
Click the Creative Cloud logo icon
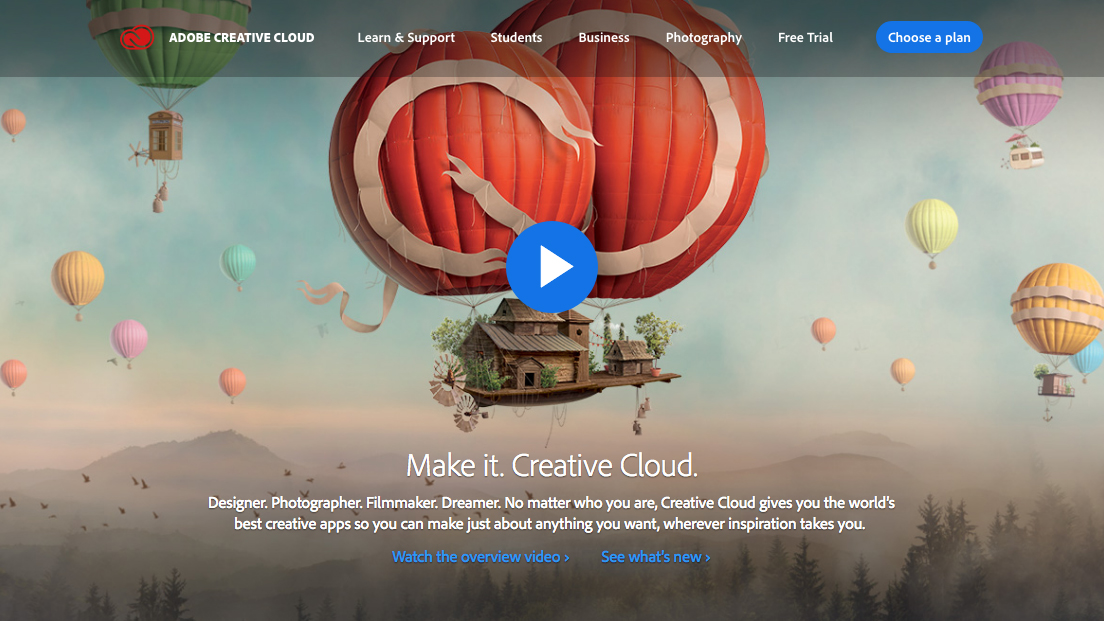(x=137, y=37)
